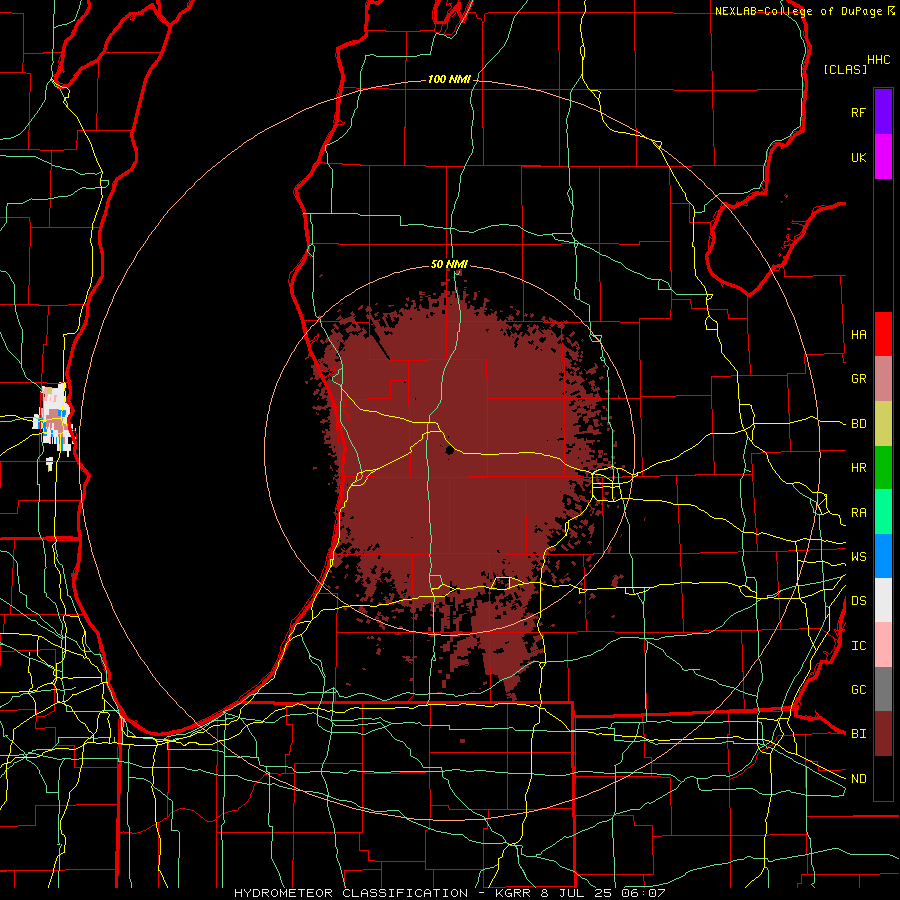
Task: Click the BI legend label
Action: tap(858, 734)
